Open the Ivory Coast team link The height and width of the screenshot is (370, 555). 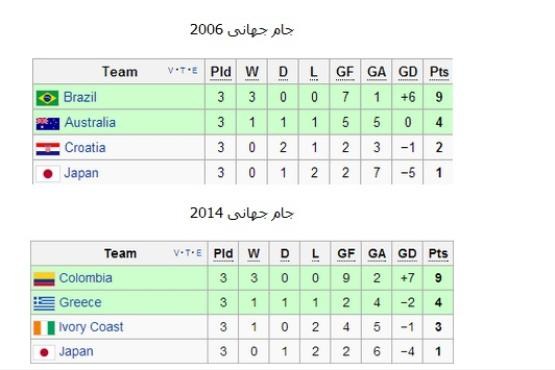click(x=91, y=327)
